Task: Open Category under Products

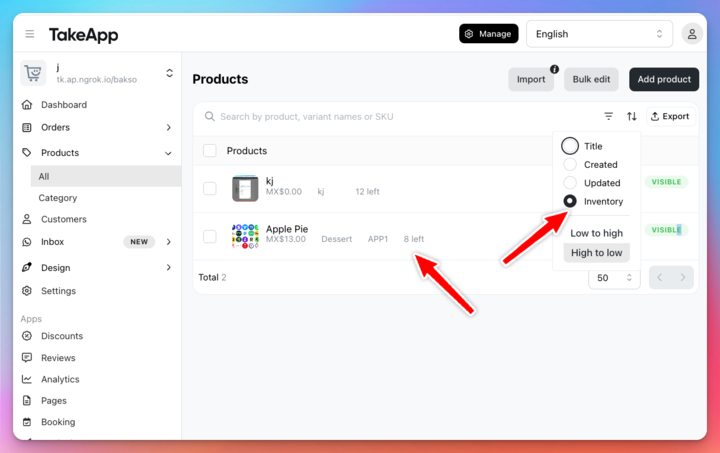Action: [x=58, y=198]
